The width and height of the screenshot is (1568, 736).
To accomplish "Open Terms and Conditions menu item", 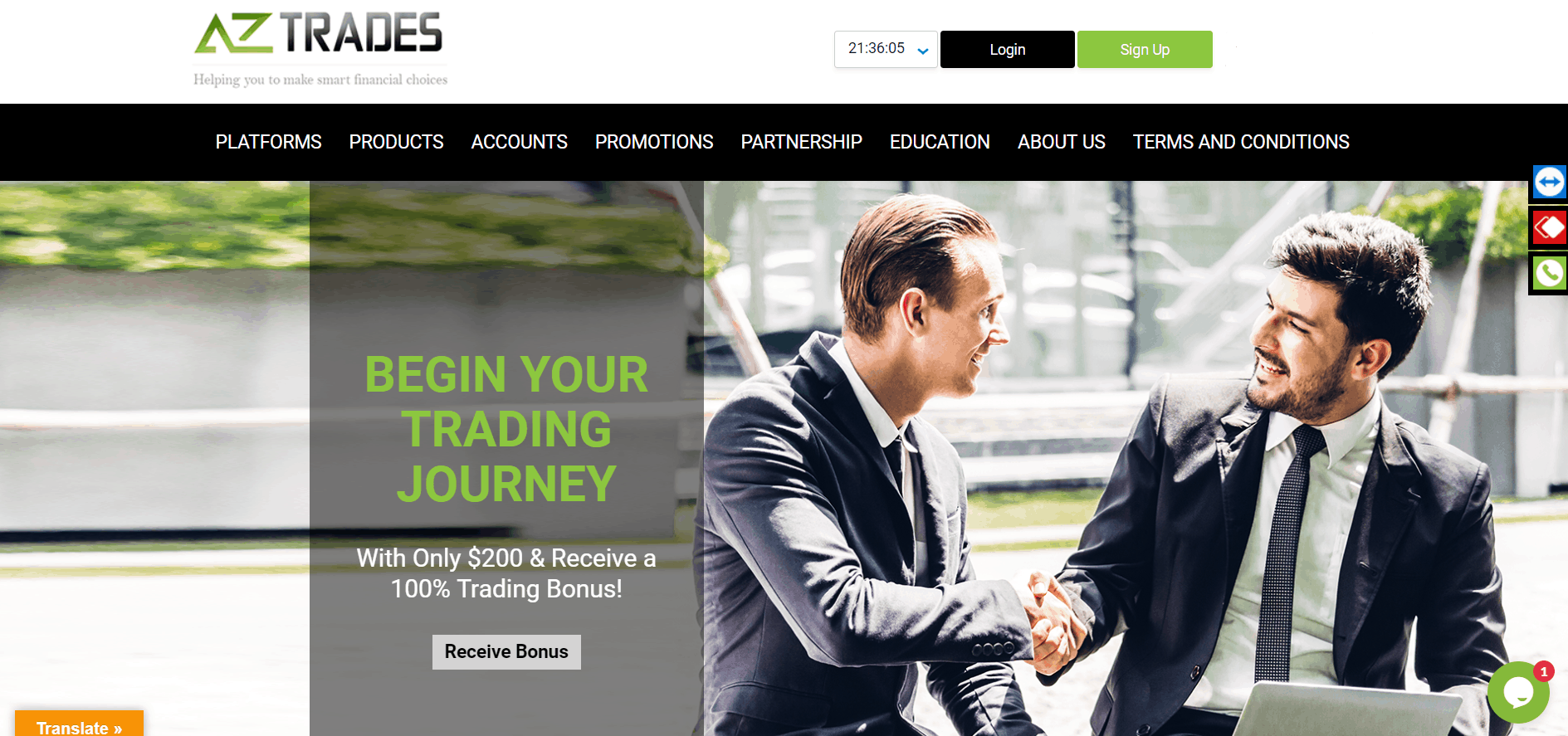I will click(1241, 142).
